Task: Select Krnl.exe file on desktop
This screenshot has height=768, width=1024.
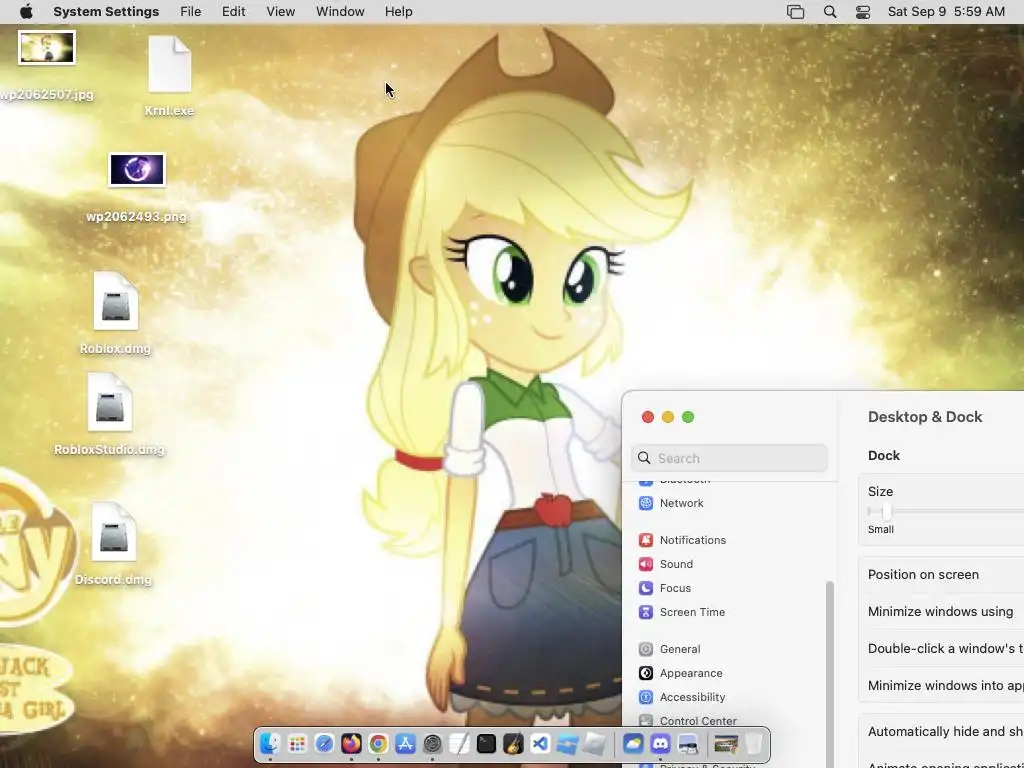Action: click(169, 75)
